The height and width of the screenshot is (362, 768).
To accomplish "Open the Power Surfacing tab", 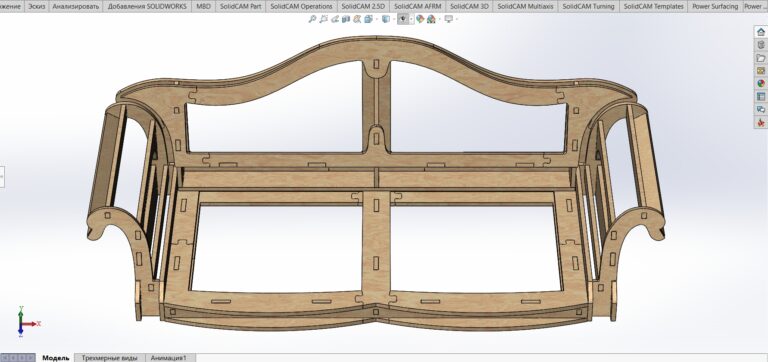I will coord(715,6).
